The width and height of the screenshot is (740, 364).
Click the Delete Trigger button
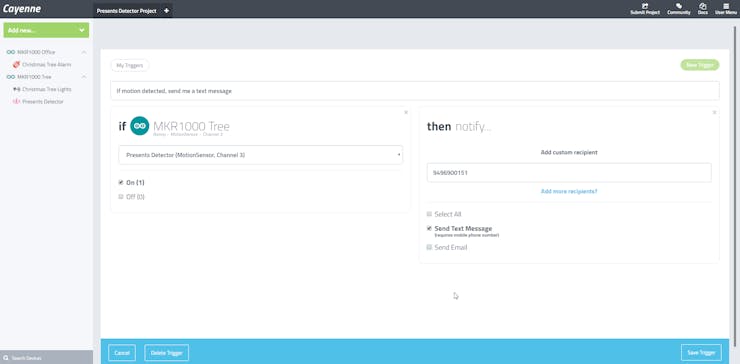coord(167,353)
